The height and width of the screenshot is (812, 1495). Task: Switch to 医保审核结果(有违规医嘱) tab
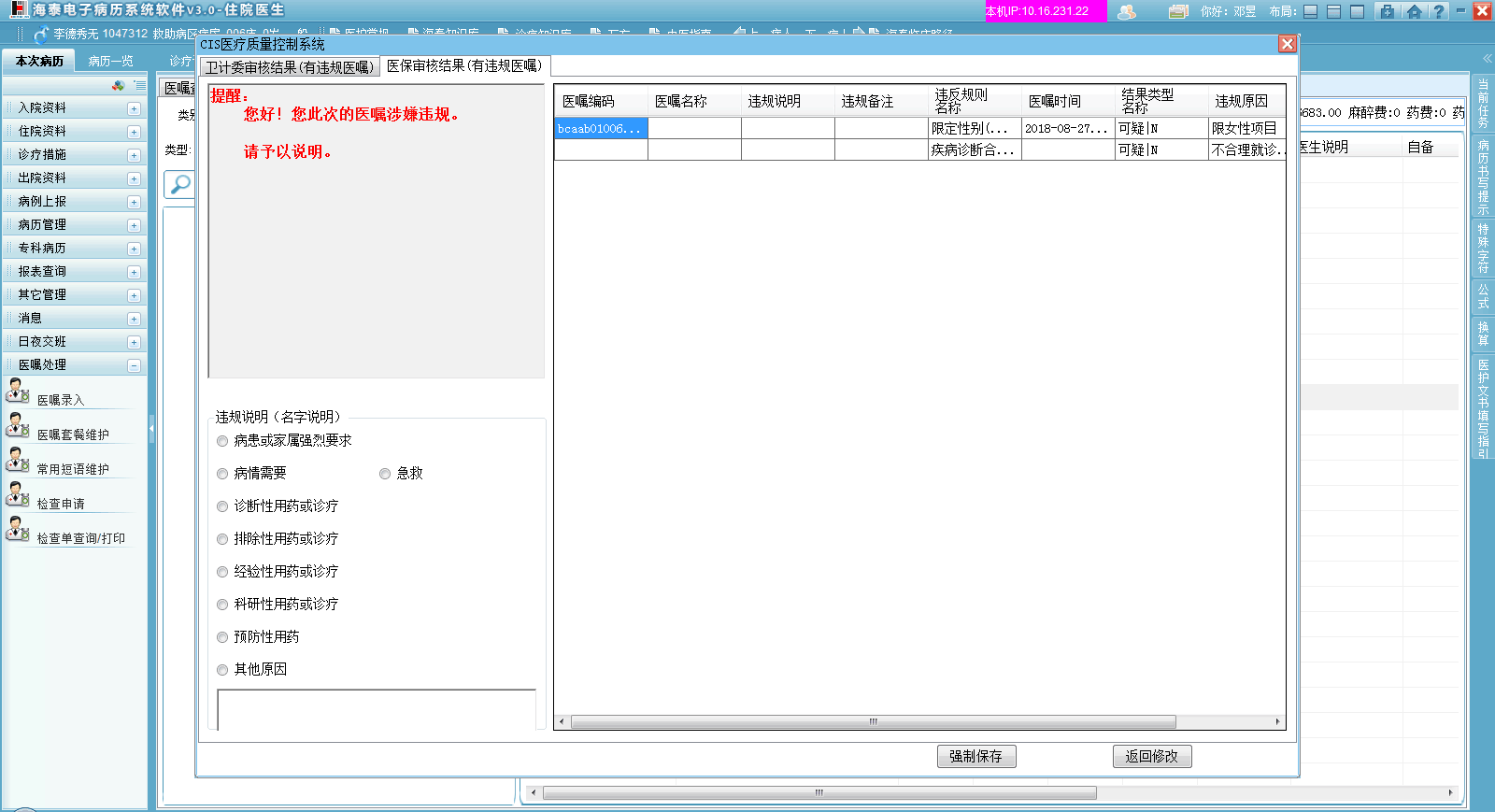(x=464, y=65)
